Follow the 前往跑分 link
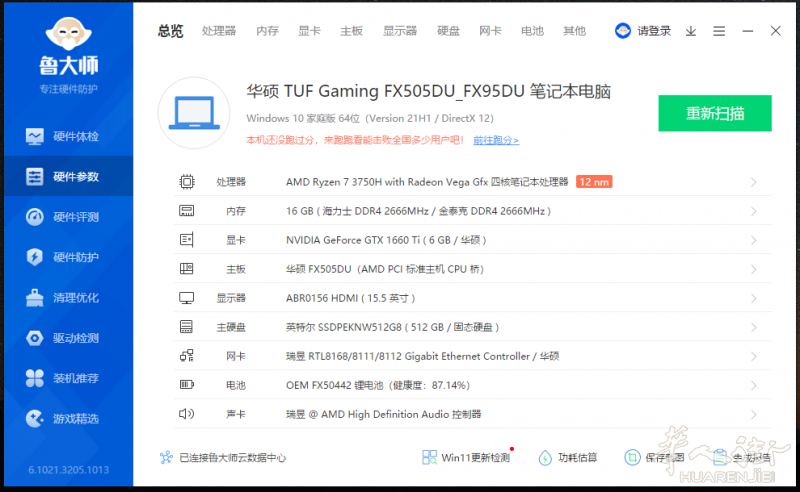 (x=496, y=140)
